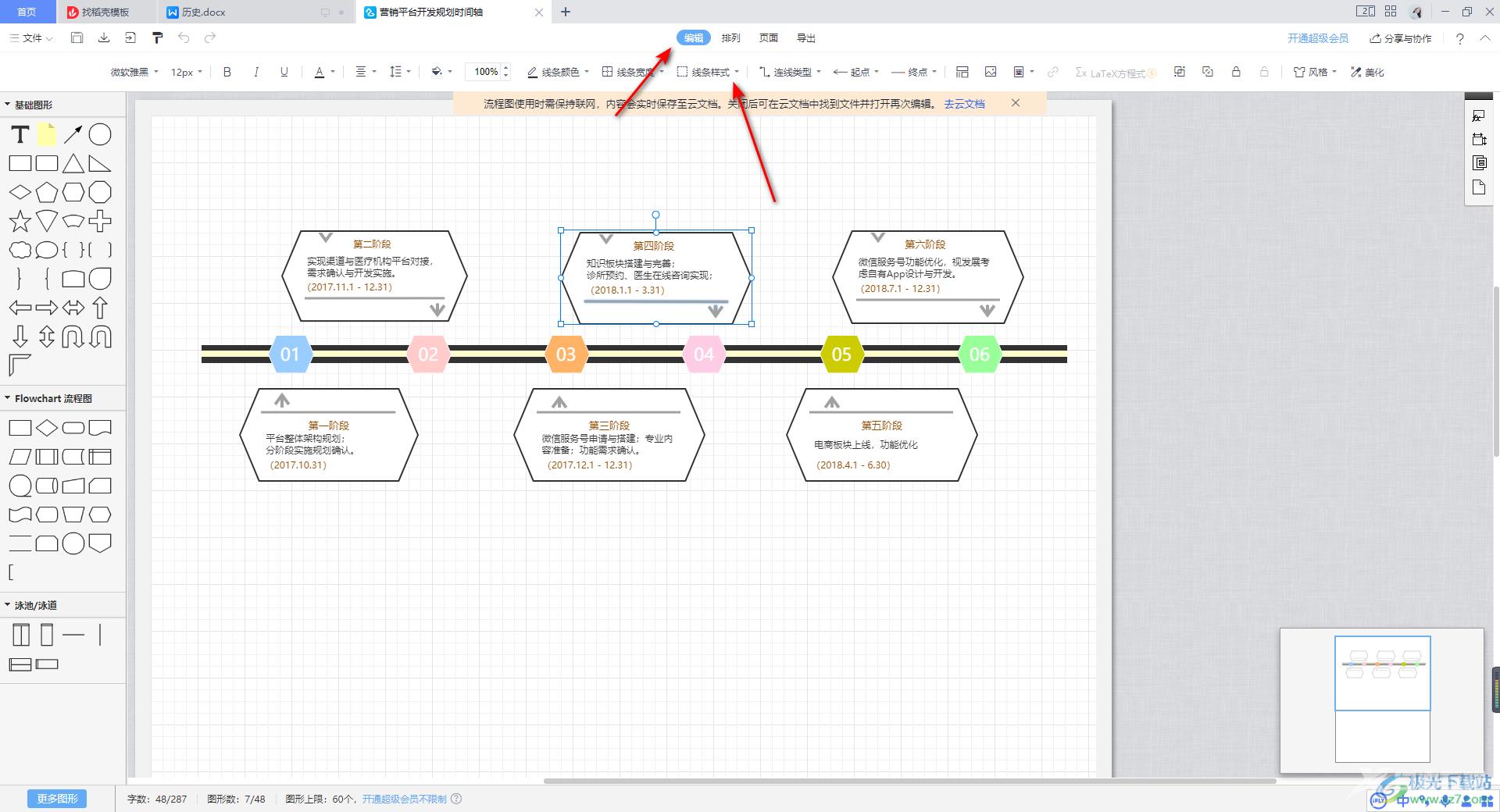Select the vertical swimlane pool shape

pyautogui.click(x=21, y=635)
